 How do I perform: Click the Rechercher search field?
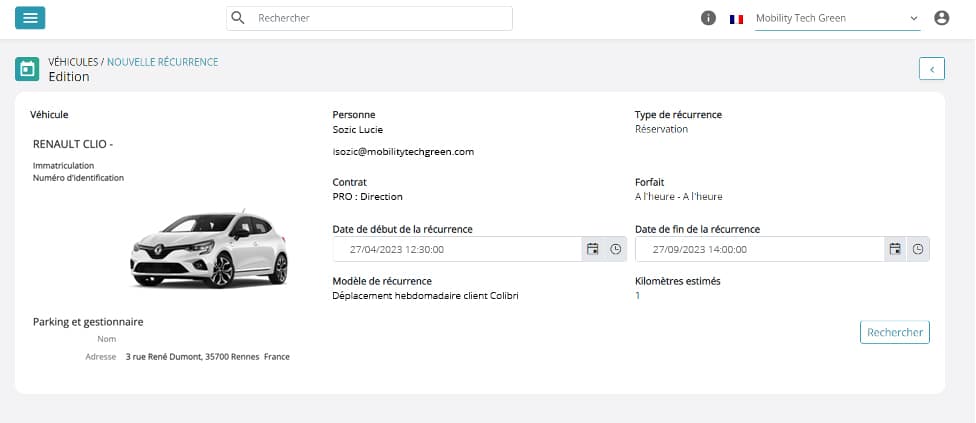point(369,18)
